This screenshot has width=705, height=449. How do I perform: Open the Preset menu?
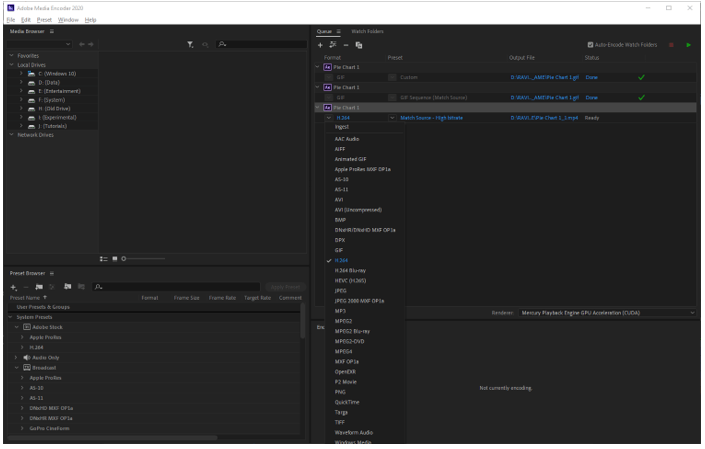[44, 20]
